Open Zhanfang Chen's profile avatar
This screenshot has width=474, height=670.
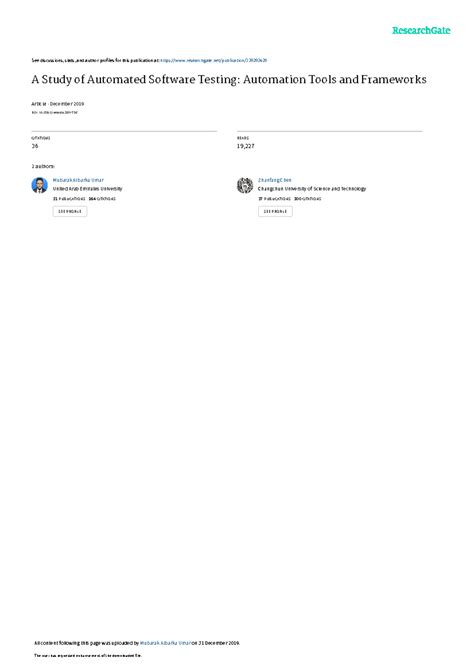tap(245, 185)
